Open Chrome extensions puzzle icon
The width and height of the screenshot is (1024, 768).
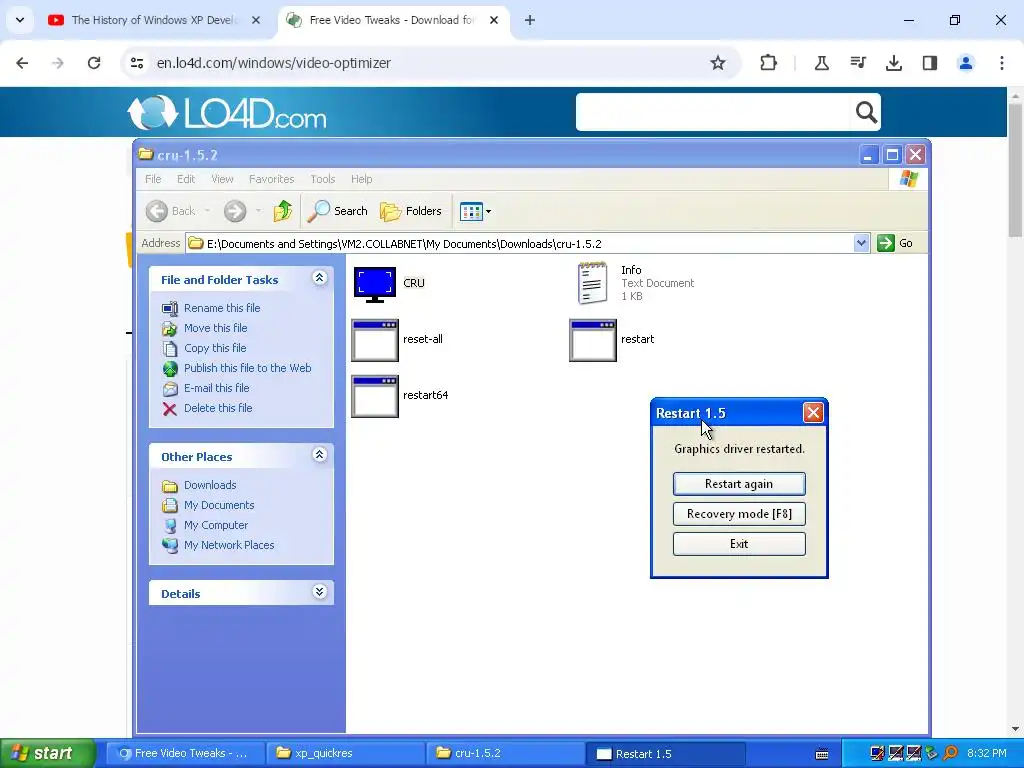769,63
